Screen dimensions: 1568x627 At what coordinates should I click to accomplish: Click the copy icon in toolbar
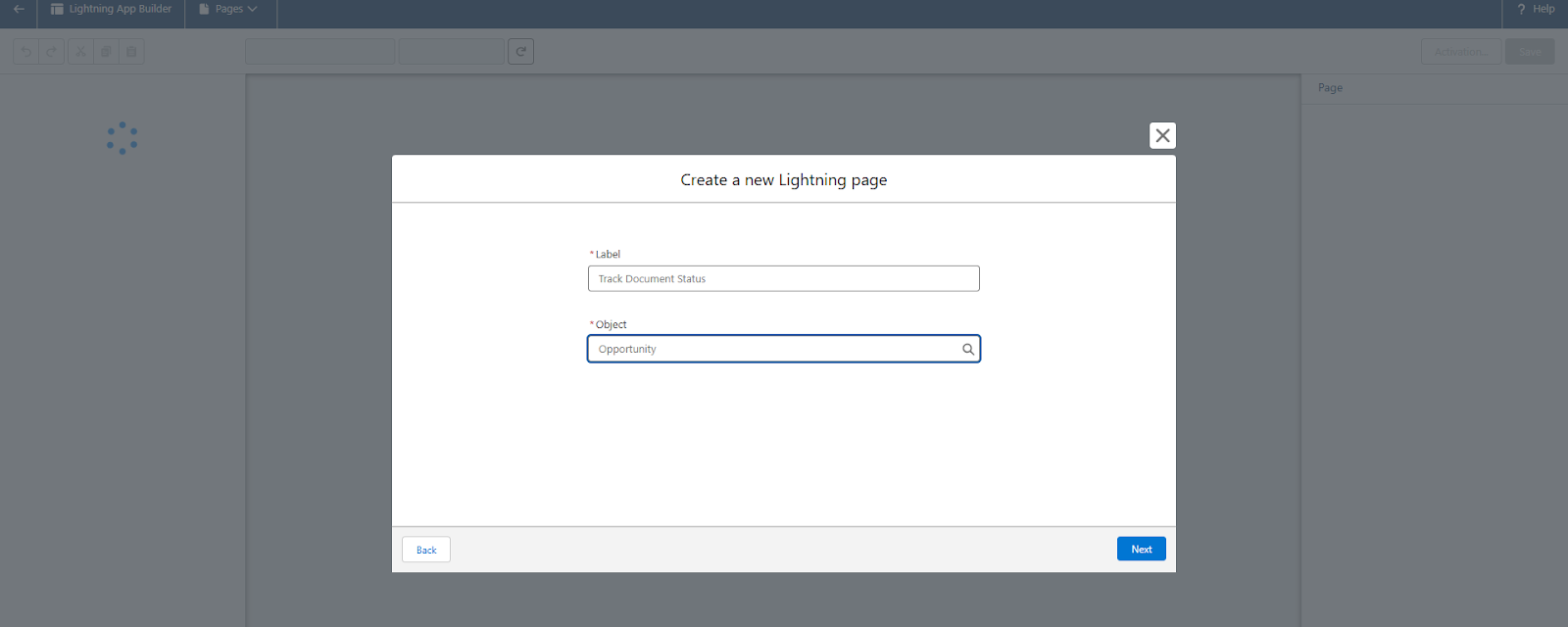coord(106,52)
